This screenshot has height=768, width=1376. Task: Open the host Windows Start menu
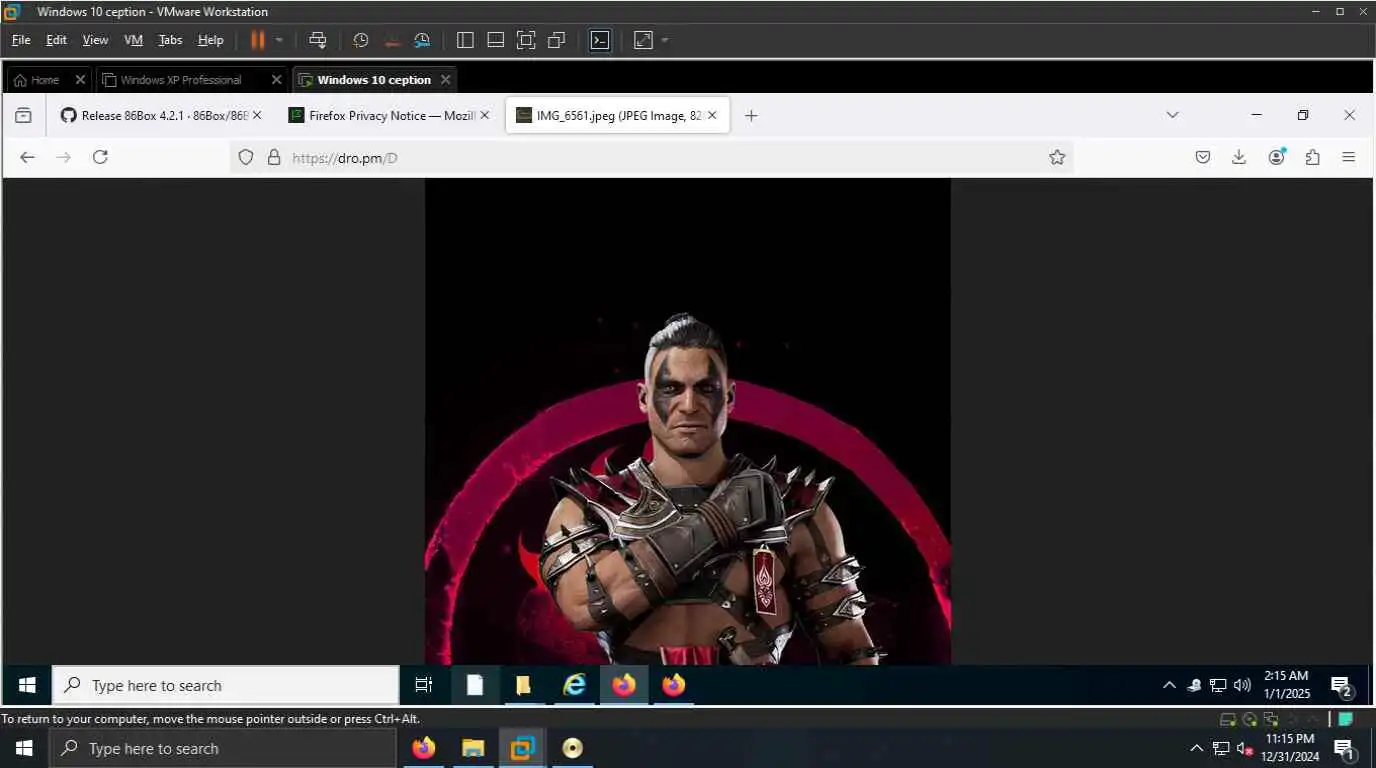point(24,748)
